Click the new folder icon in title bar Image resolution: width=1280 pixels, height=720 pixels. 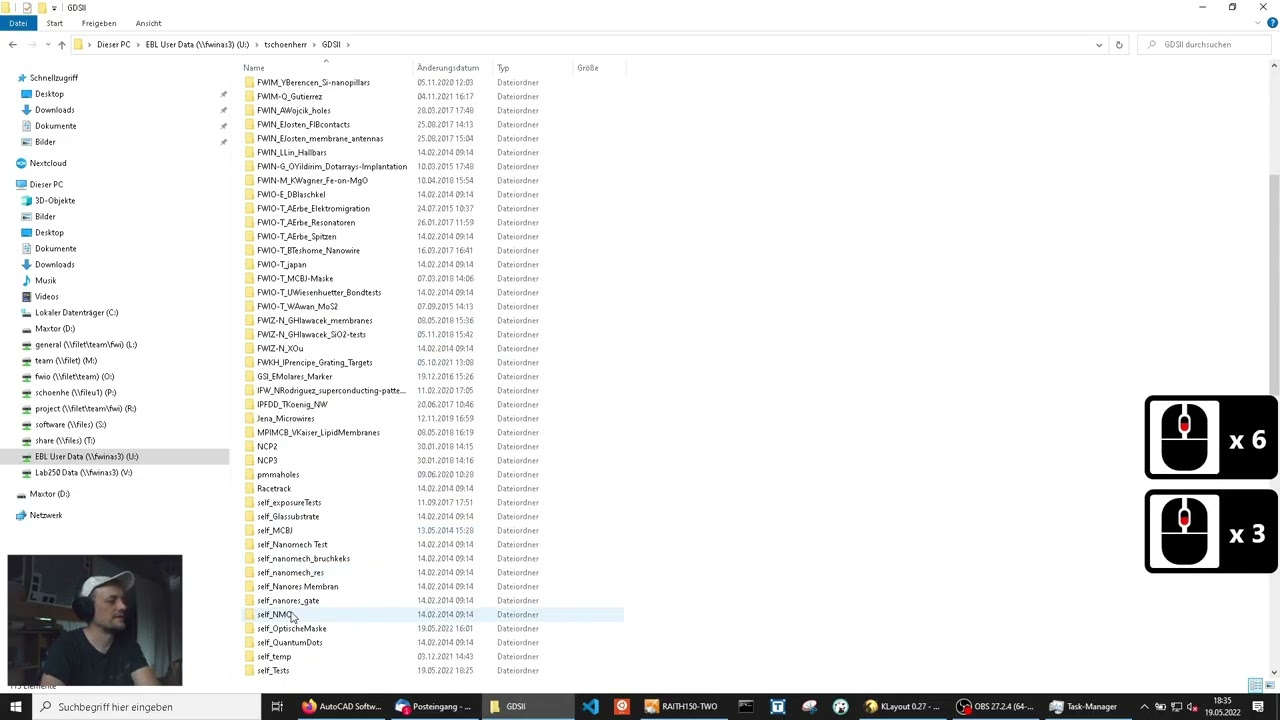[x=41, y=7]
